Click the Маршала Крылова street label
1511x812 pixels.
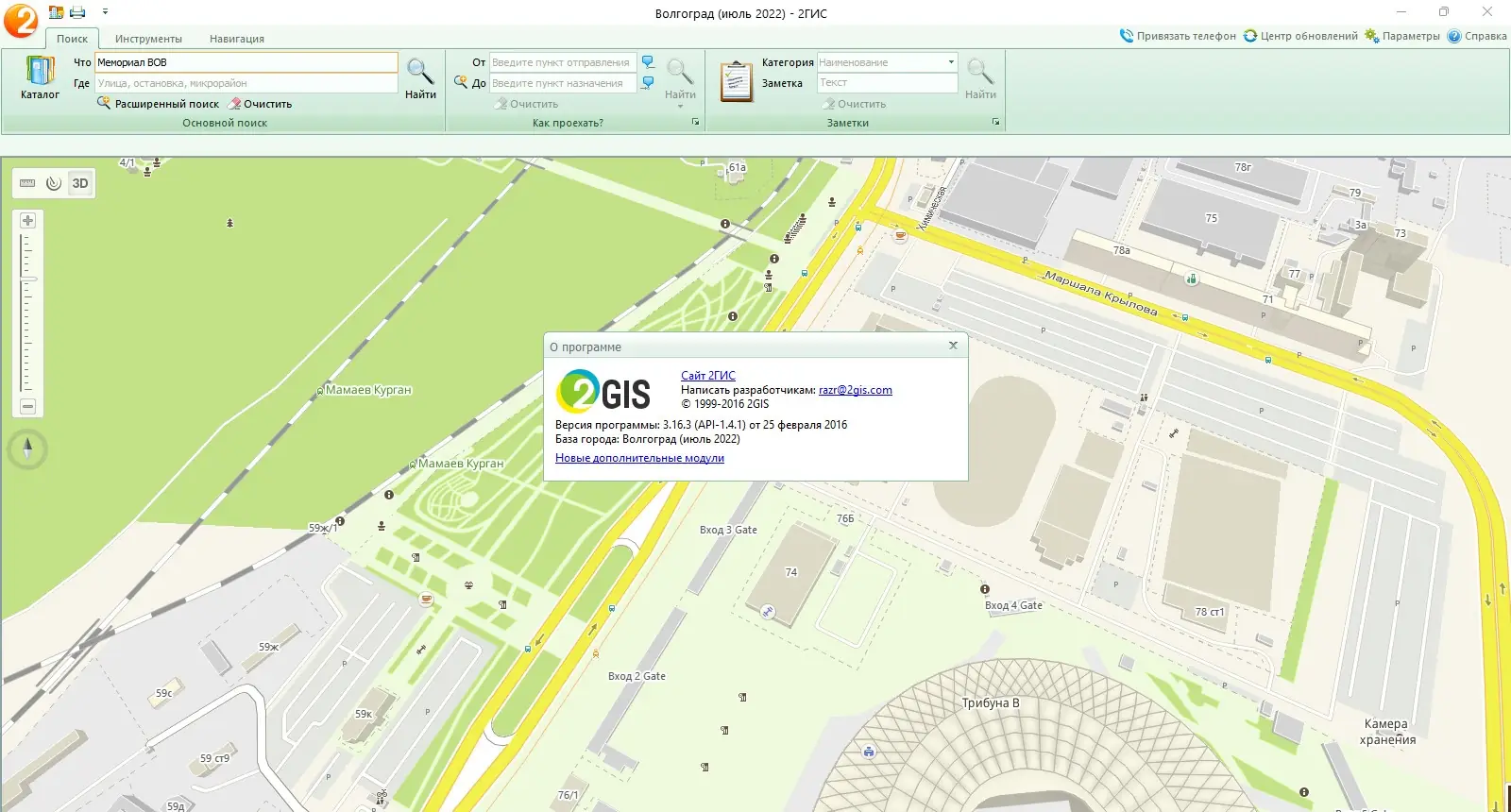(x=1100, y=293)
